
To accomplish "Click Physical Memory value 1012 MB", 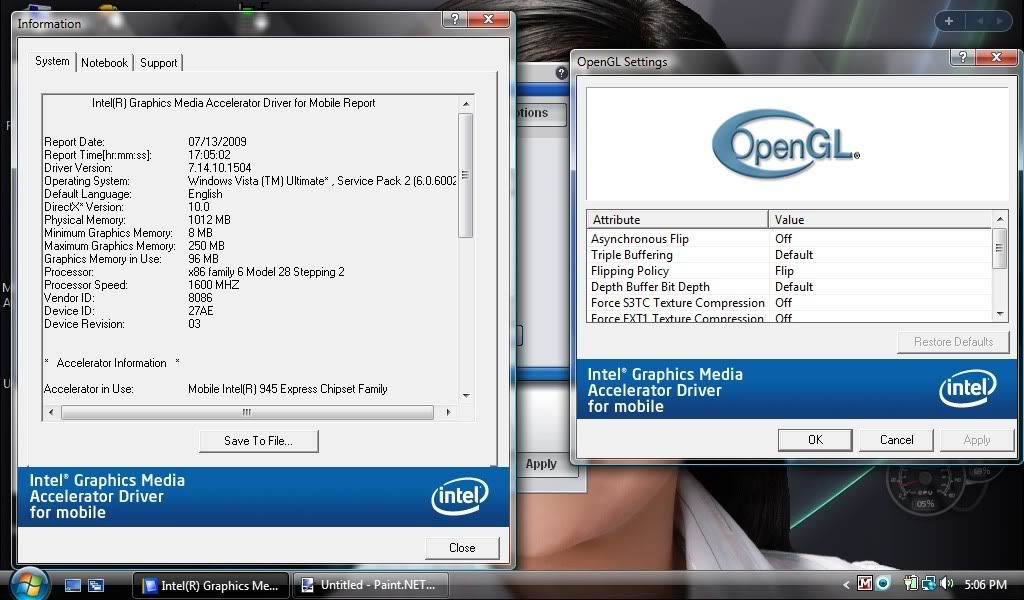I will coord(209,220).
